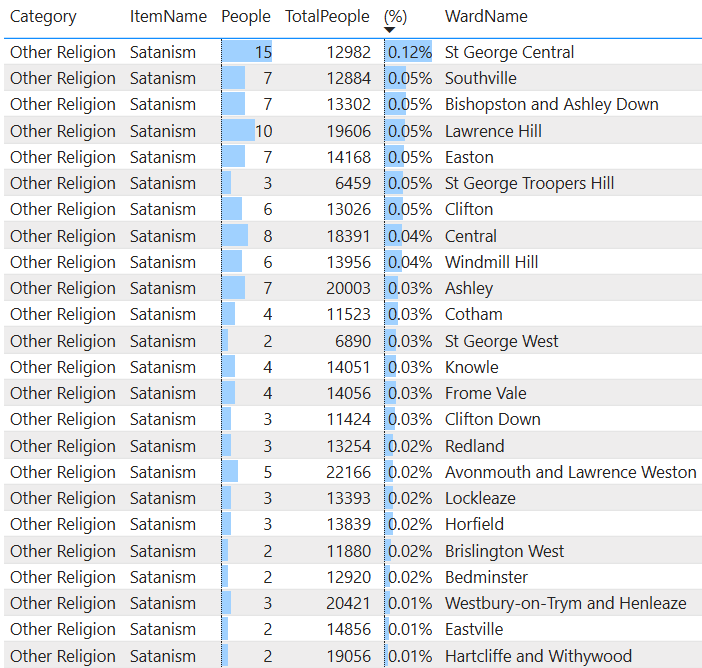Viewport: 702px width, 668px height.
Task: Sort by ItemName column header
Action: pyautogui.click(x=167, y=16)
